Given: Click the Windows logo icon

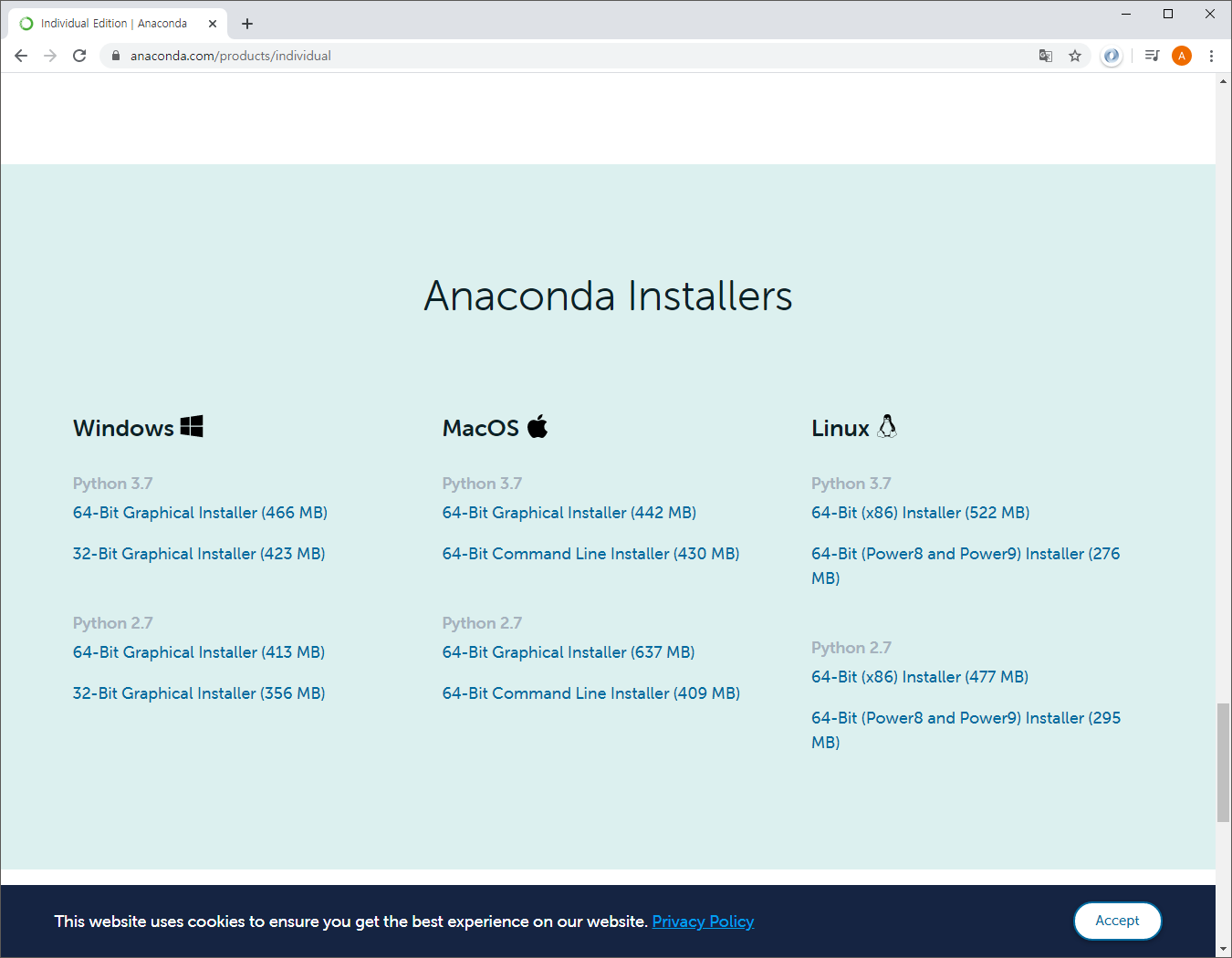Looking at the screenshot, I should point(192,426).
